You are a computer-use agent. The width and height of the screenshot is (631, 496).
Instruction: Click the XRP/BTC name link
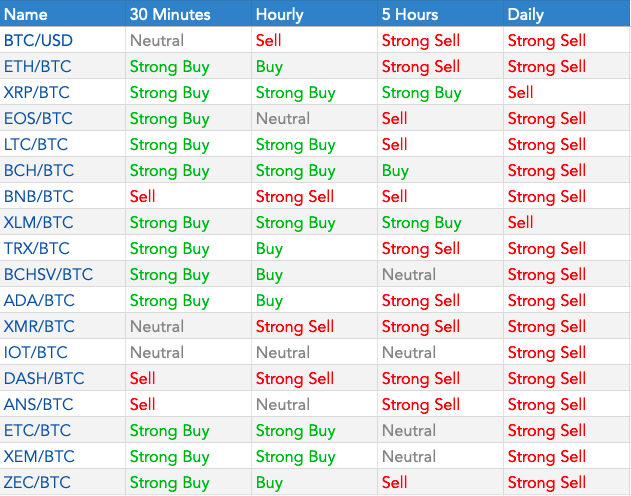[36, 93]
